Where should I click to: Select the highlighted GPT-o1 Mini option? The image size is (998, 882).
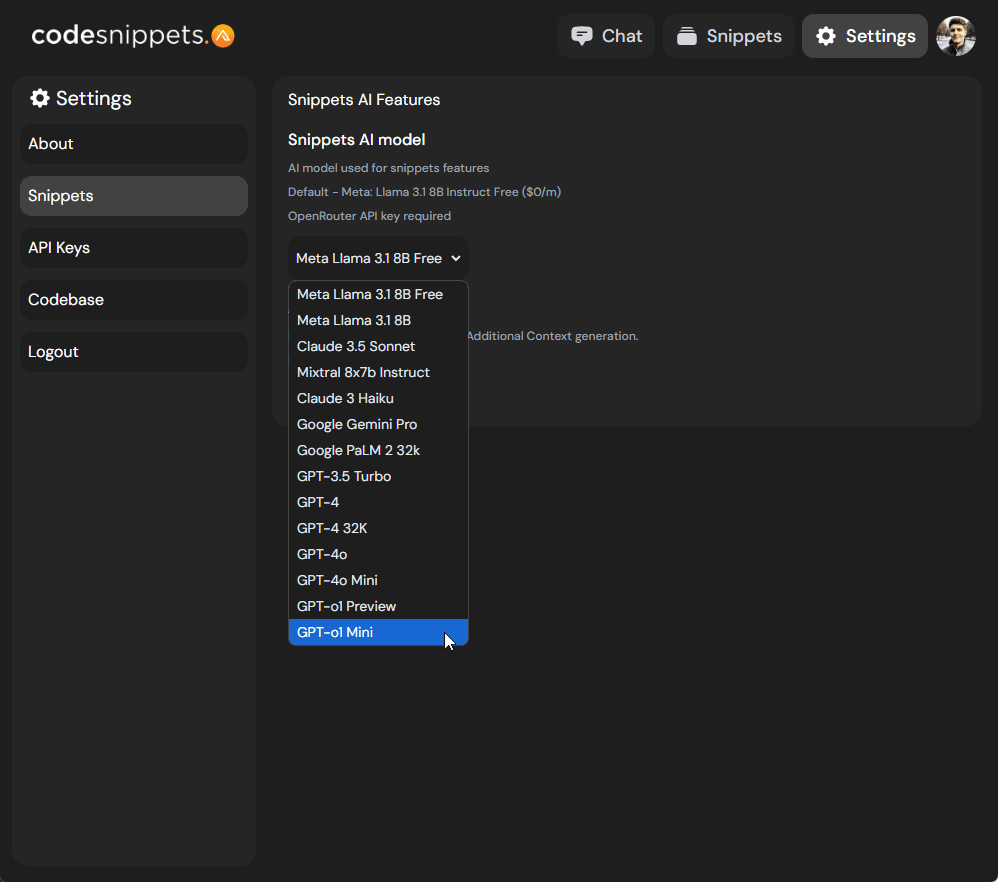coord(378,633)
